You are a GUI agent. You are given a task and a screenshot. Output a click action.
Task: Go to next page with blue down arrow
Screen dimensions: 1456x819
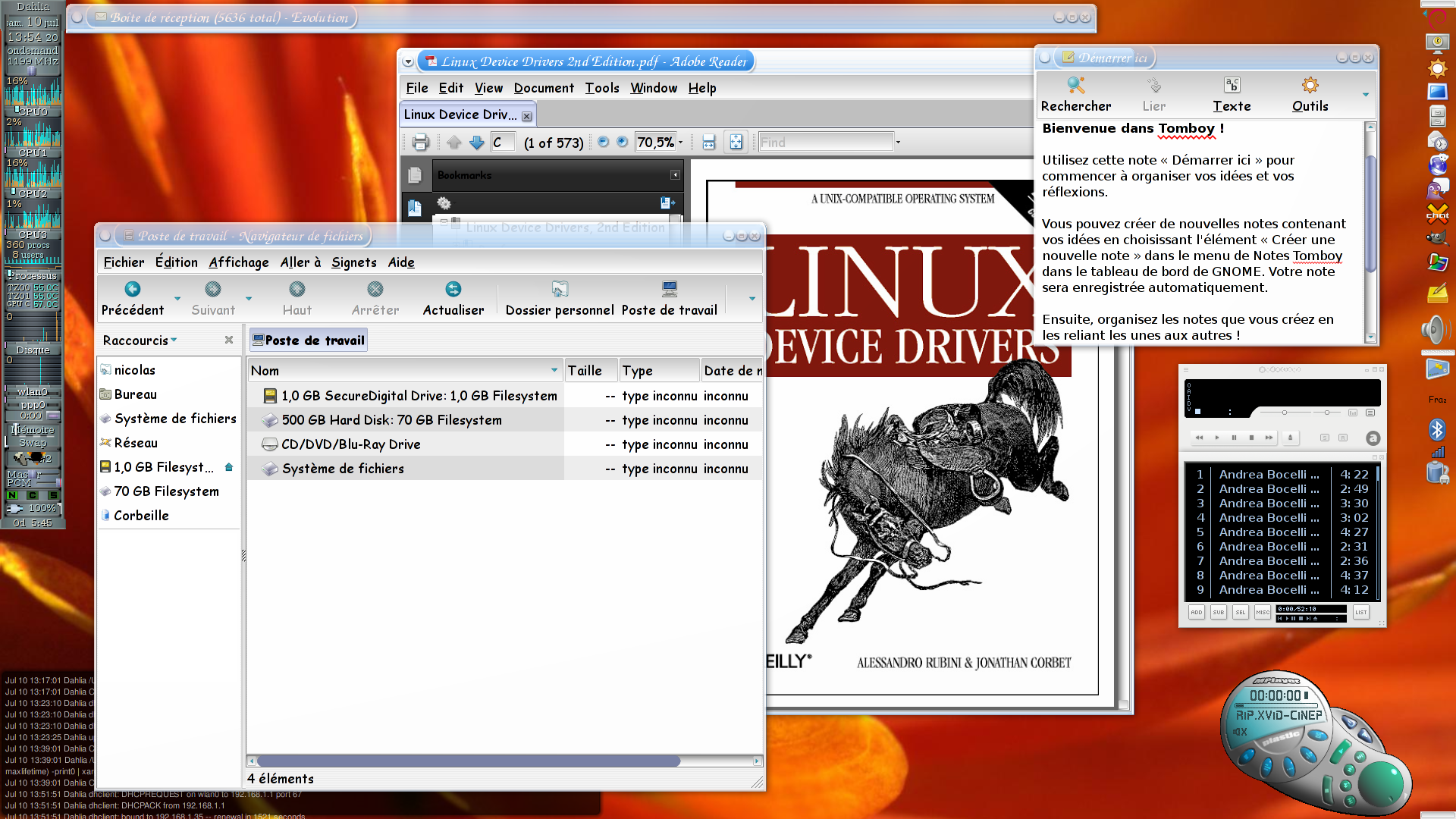[x=476, y=142]
